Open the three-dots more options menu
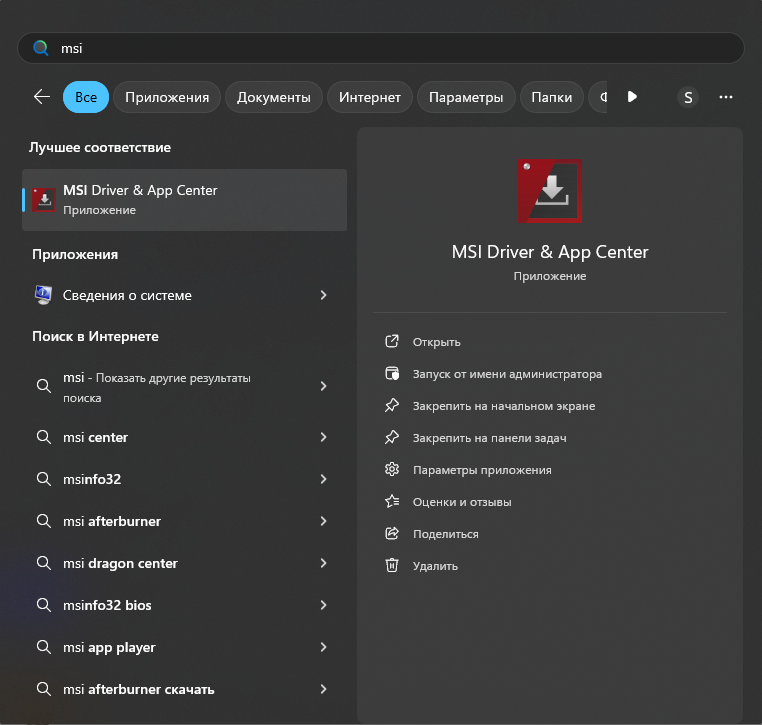762x725 pixels. click(726, 97)
